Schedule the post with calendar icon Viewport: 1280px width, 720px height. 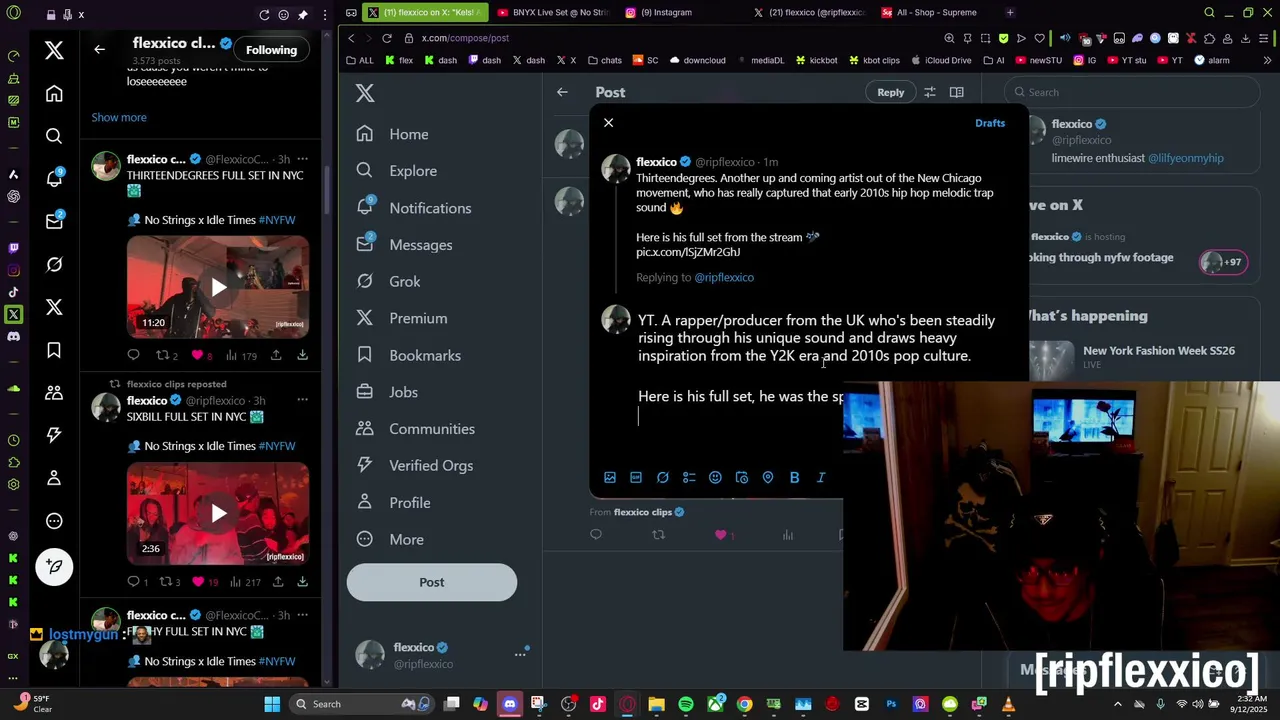pos(741,478)
